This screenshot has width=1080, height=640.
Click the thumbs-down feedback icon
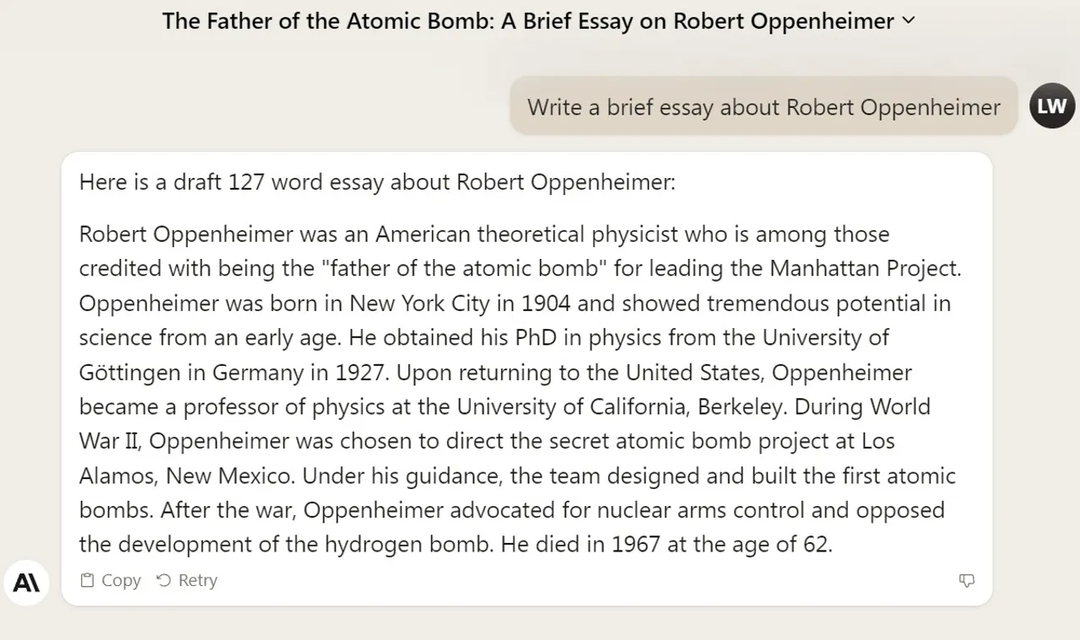(966, 580)
